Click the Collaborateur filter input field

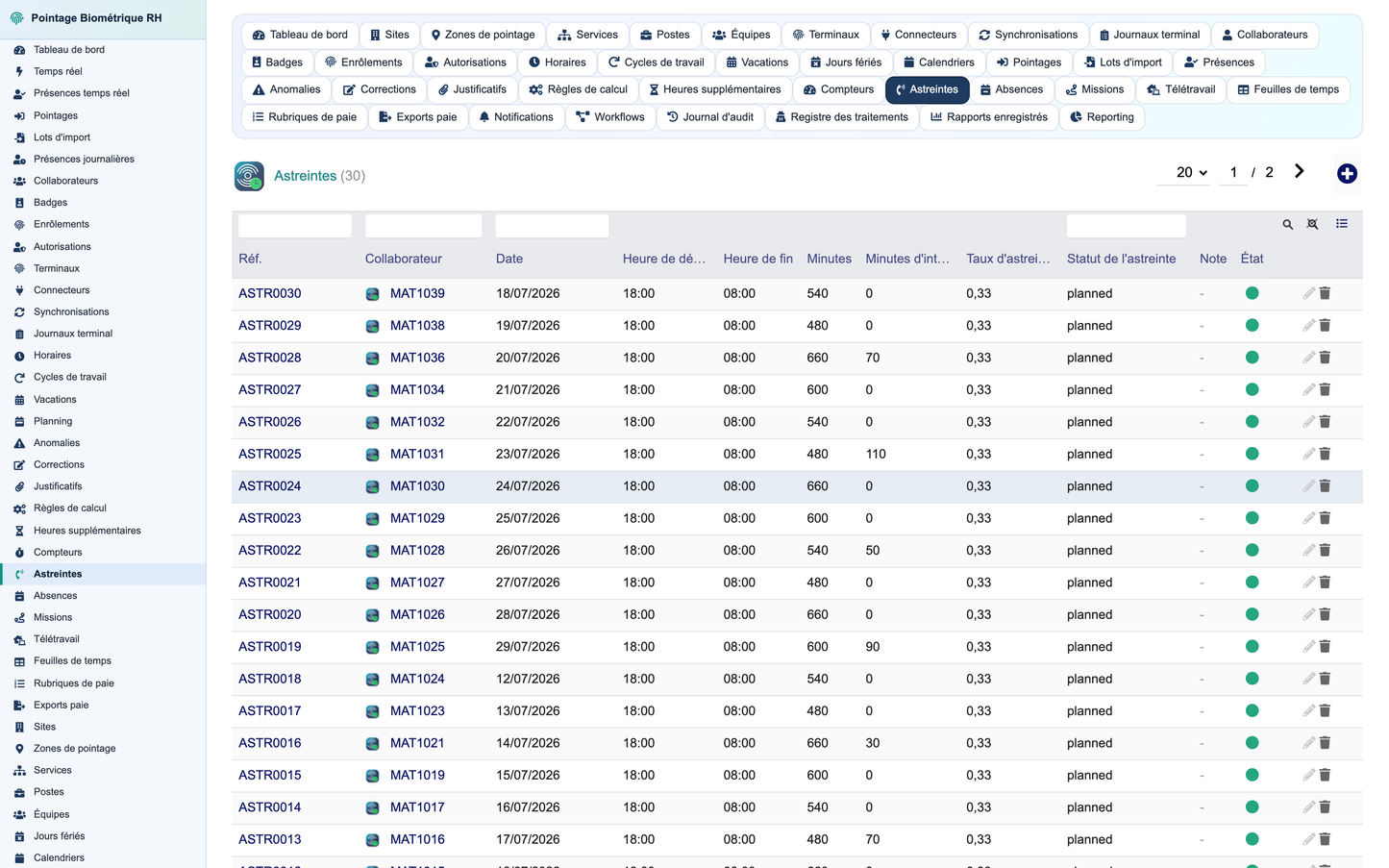(x=424, y=226)
